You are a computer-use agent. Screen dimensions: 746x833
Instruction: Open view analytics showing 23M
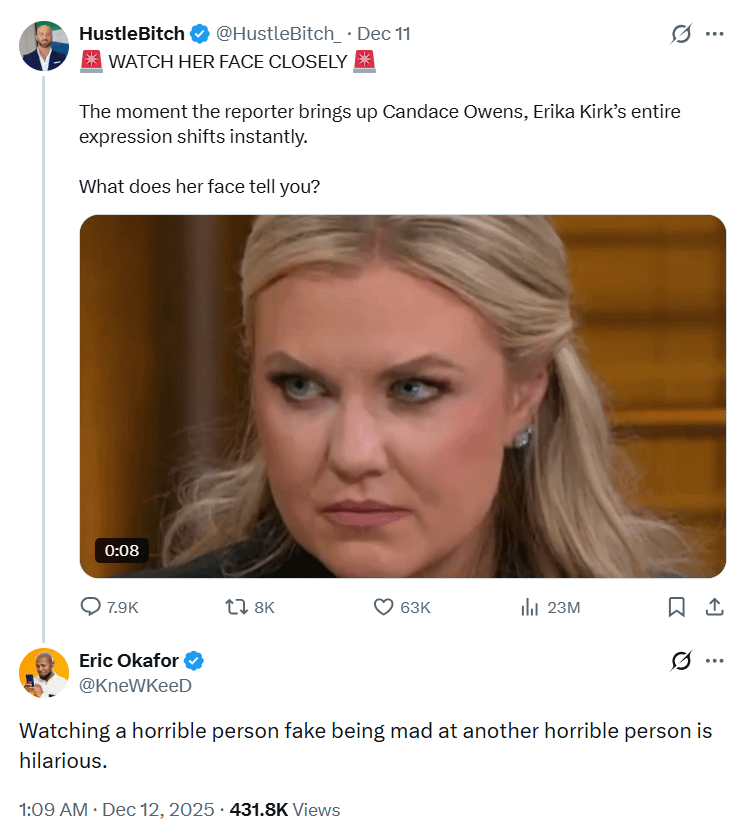530,607
